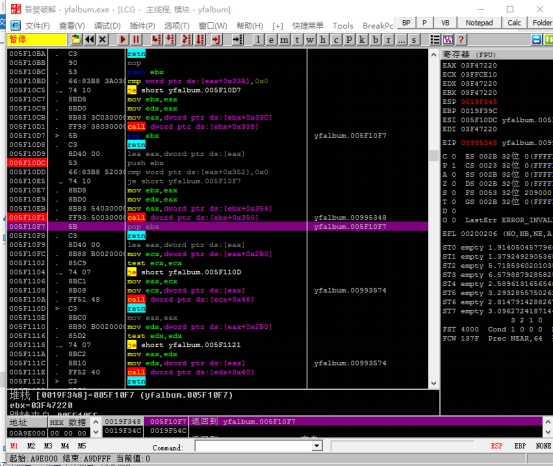Viewport: 553px width, 466px height.
Task: Open Log window with 'l' button
Action: (x=258, y=40)
